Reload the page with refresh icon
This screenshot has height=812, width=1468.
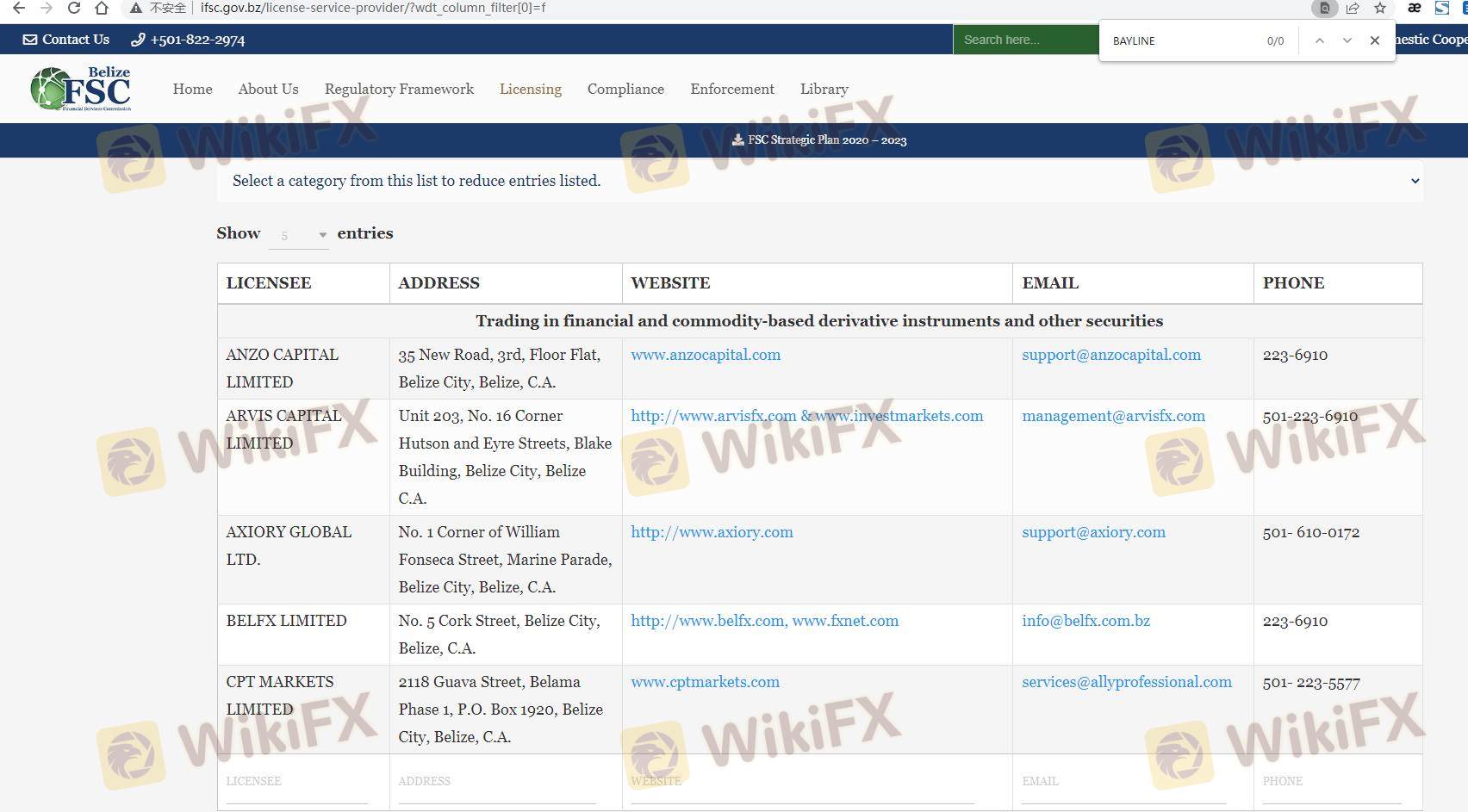(x=74, y=8)
